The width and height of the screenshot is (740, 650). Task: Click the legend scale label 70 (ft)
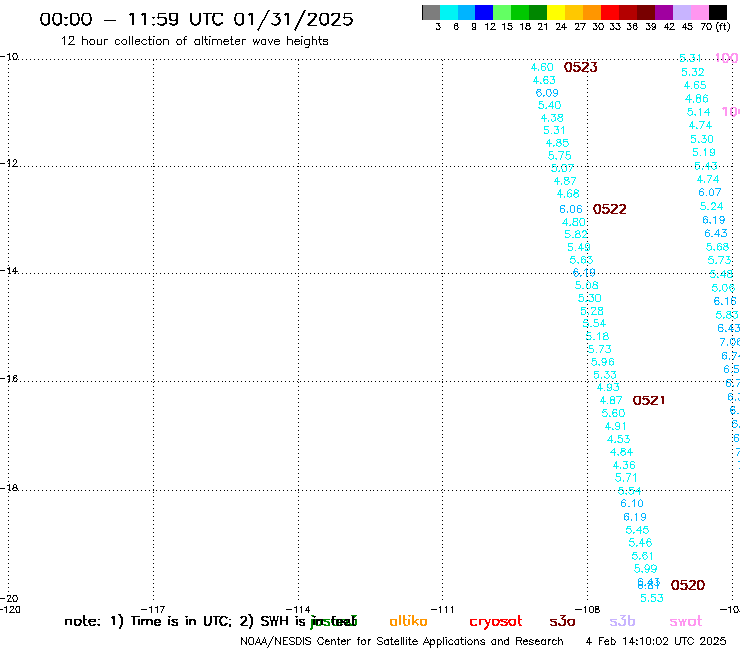pyautogui.click(x=715, y=26)
